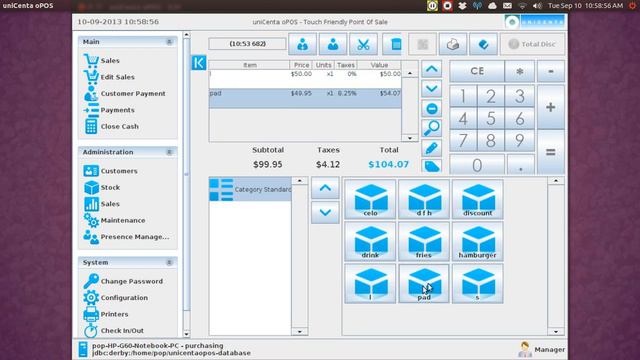
Task: Open the mail indicator in top bar
Action: pos(507,6)
